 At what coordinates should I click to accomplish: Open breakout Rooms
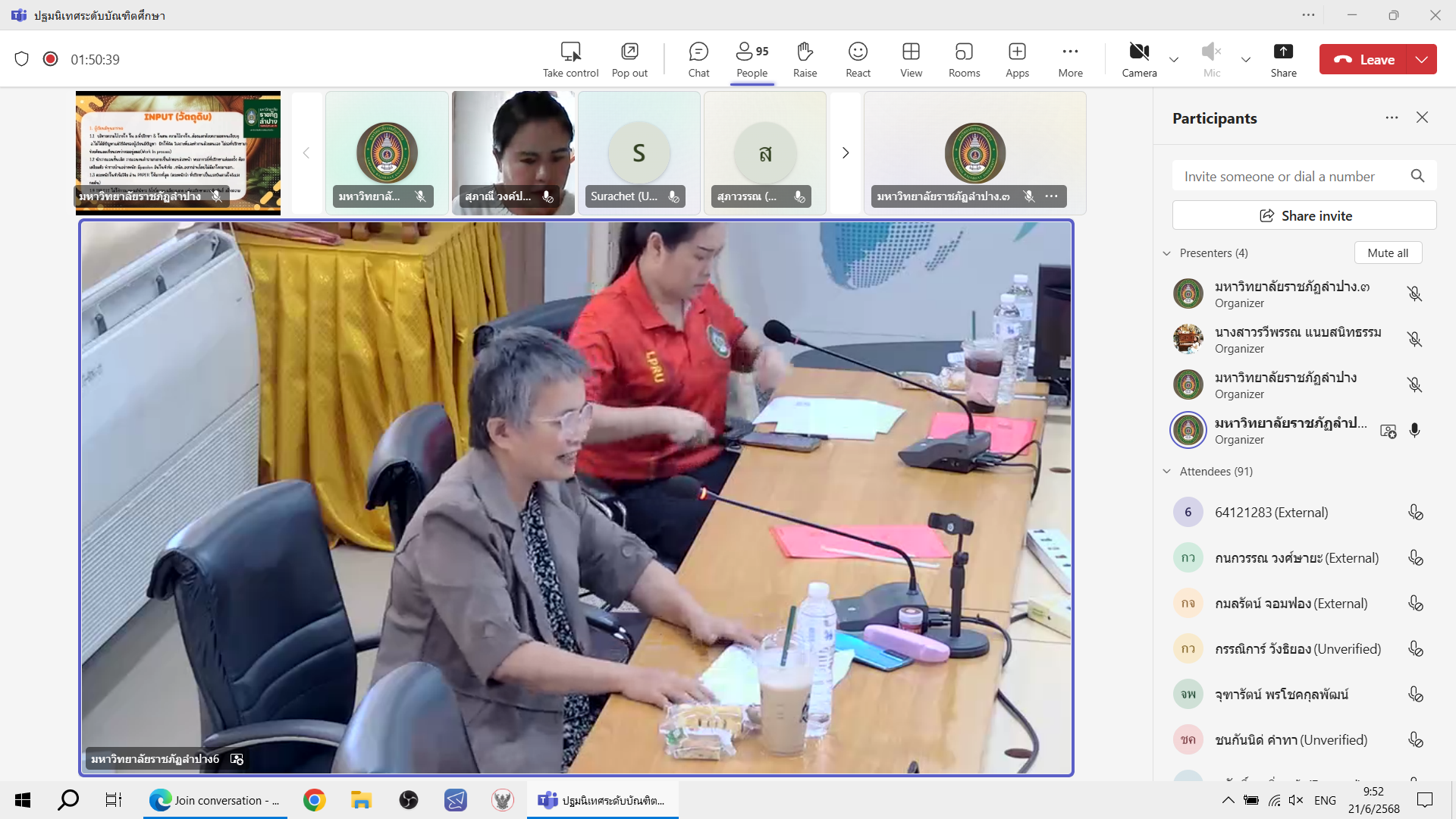[964, 59]
